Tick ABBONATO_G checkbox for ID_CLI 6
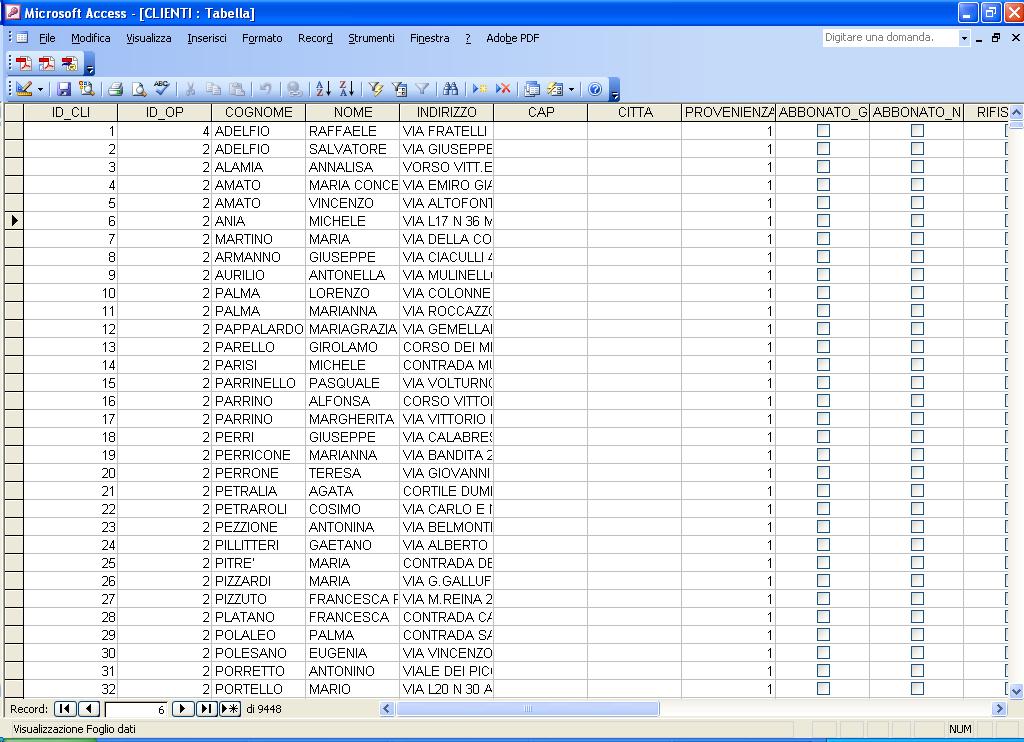 point(824,221)
